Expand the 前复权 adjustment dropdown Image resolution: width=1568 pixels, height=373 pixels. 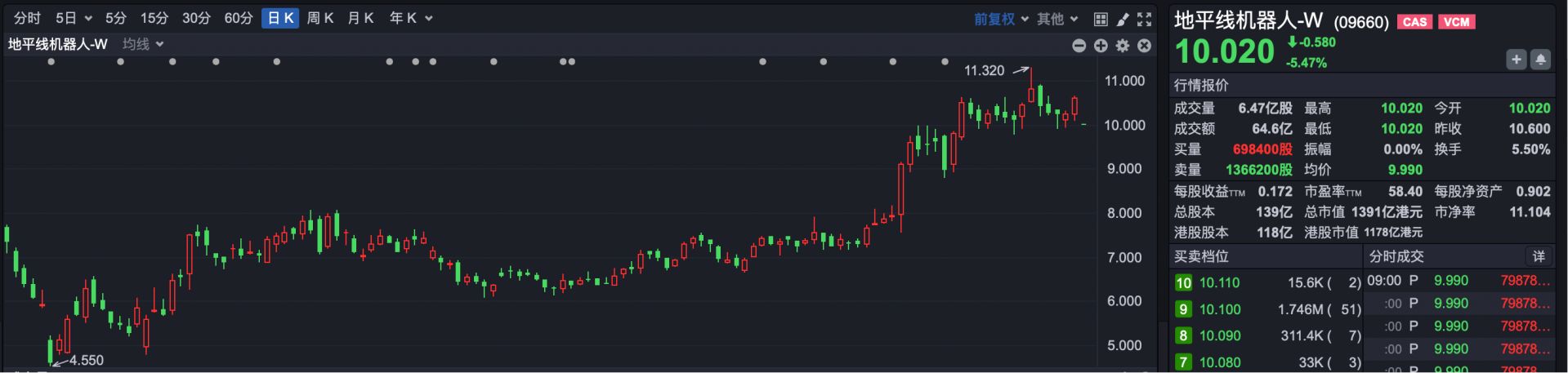coord(1000,19)
